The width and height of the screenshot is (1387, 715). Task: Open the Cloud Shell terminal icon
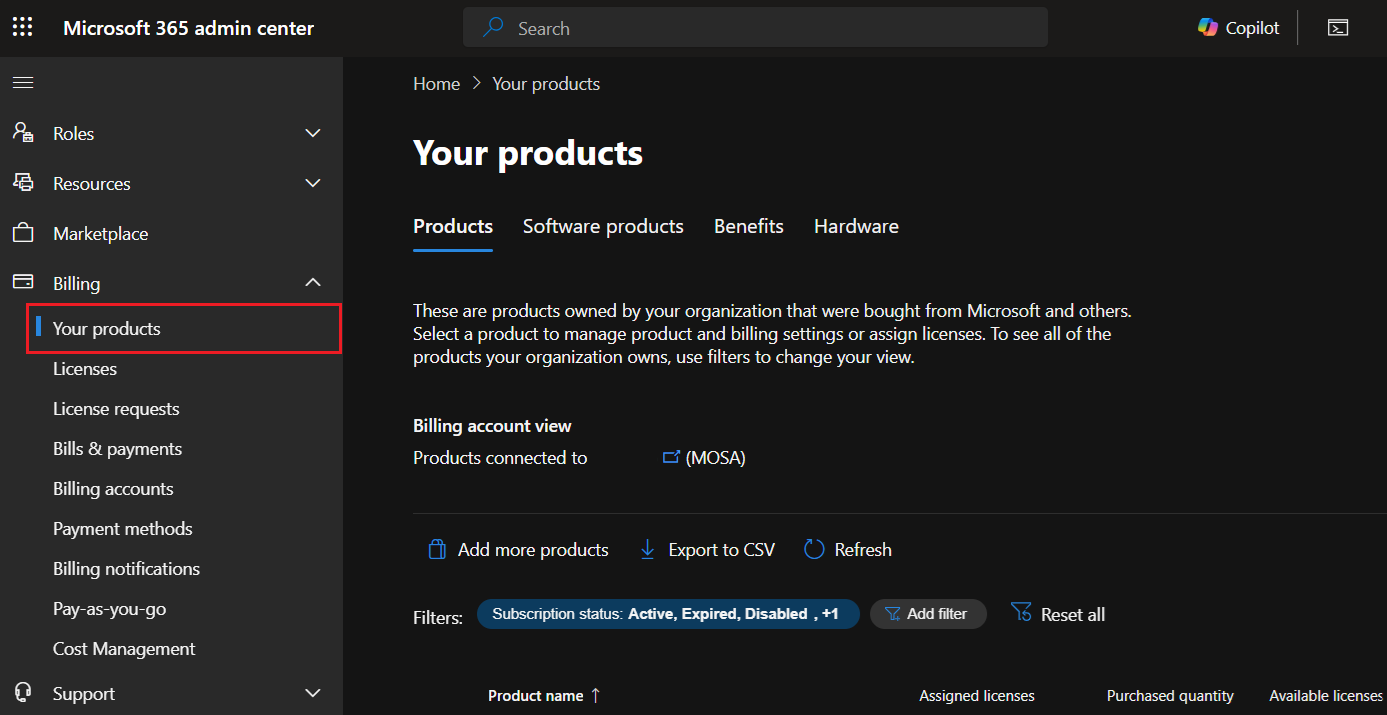pos(1338,28)
